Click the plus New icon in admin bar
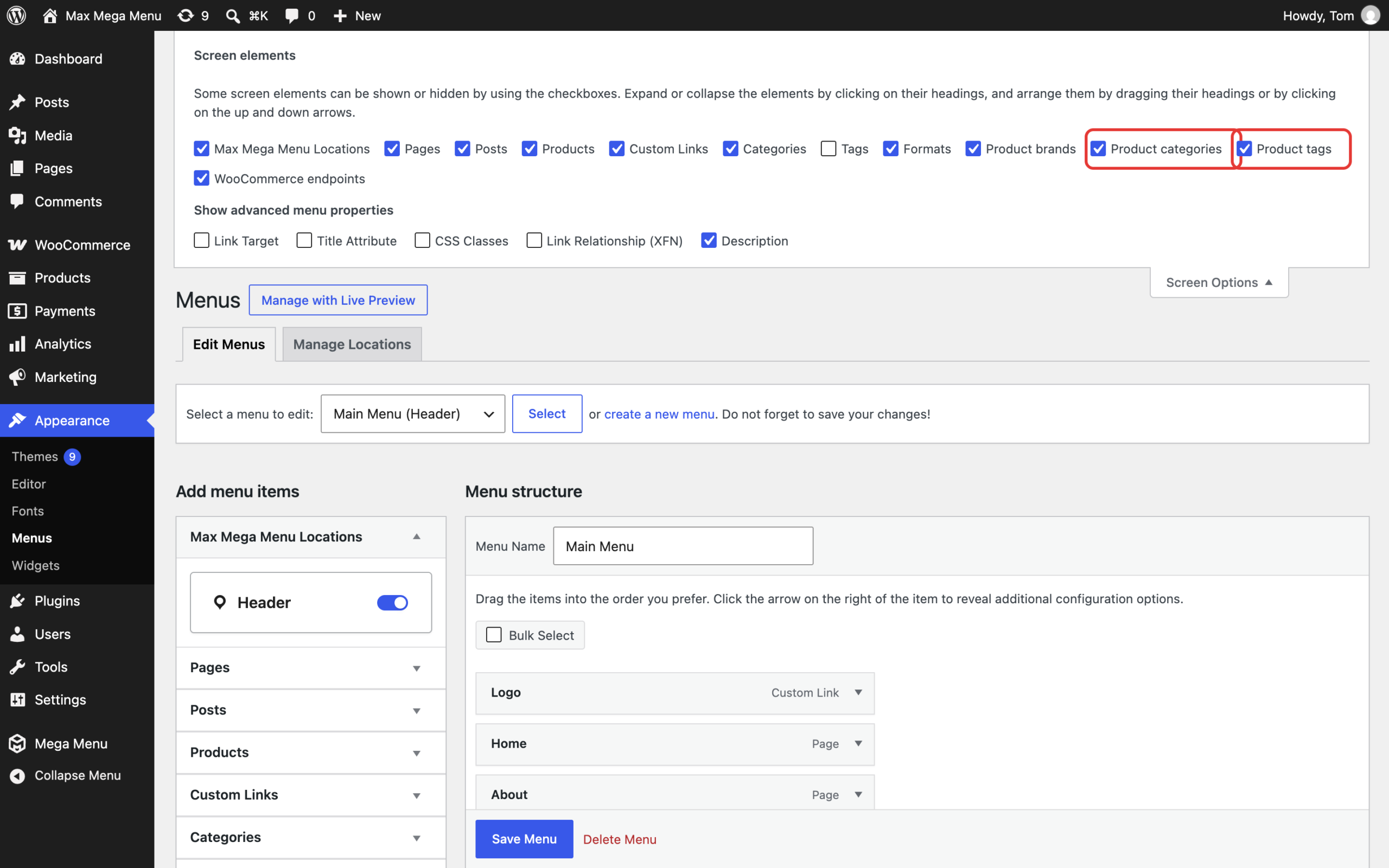The width and height of the screenshot is (1389, 868). [x=340, y=16]
